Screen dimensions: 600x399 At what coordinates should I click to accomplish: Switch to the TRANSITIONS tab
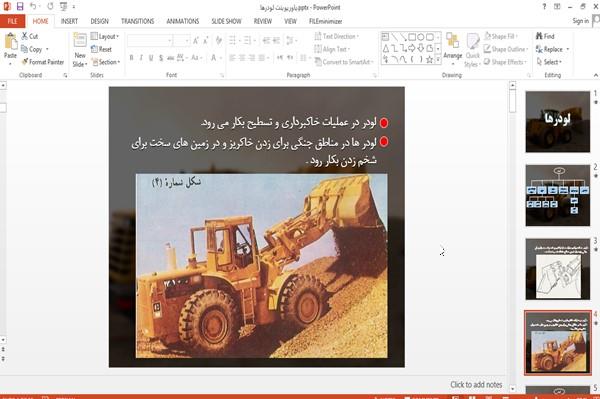click(137, 21)
